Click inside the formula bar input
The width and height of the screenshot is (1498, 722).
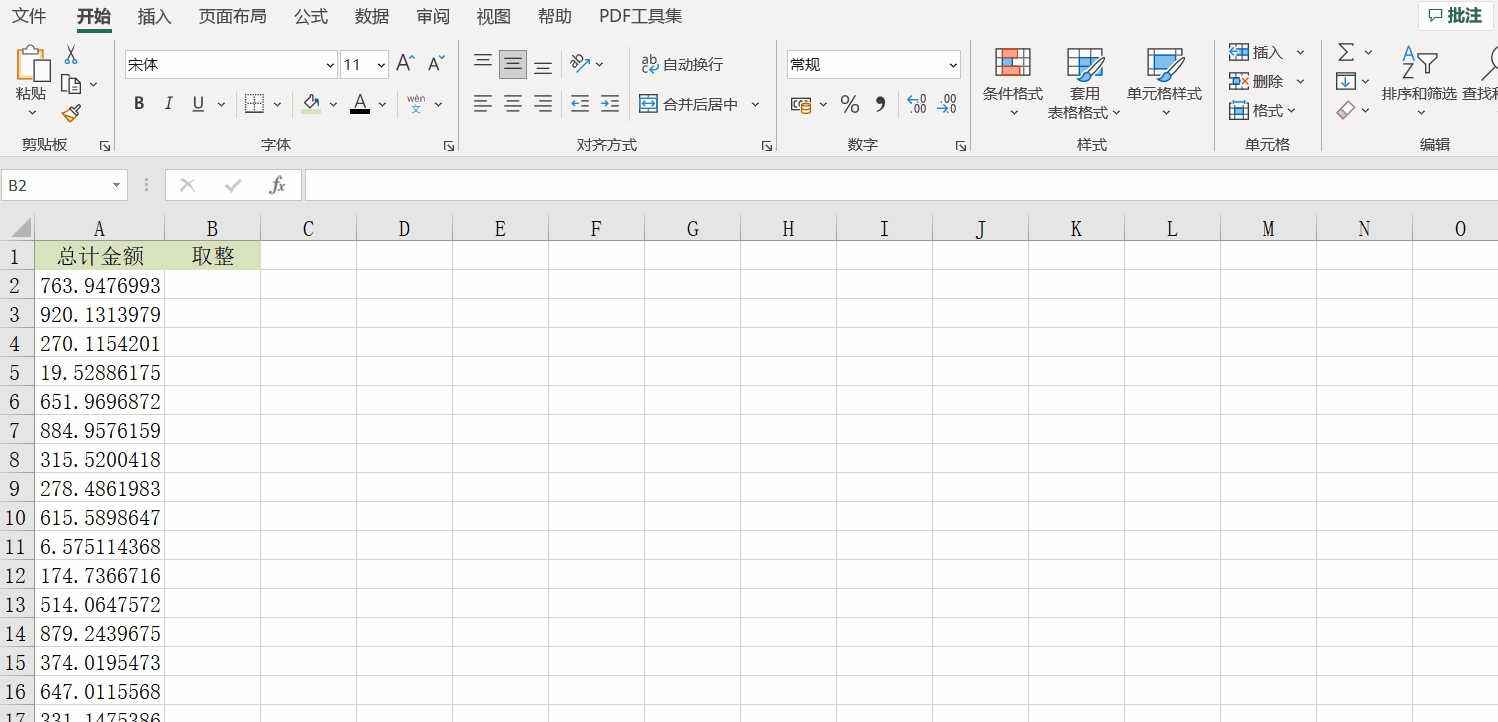(900, 185)
